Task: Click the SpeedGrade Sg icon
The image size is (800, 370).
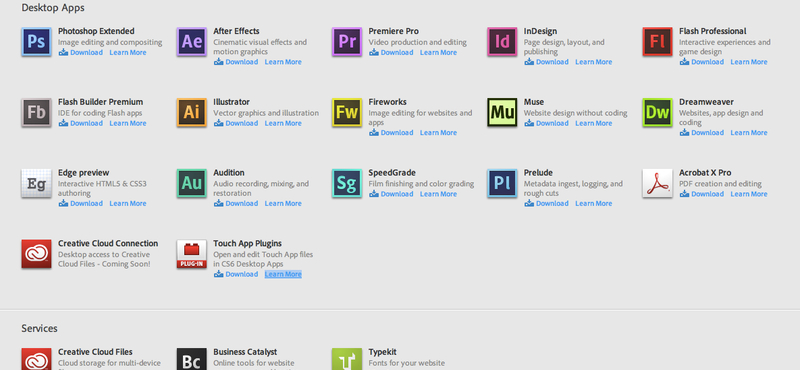Action: pyautogui.click(x=347, y=183)
